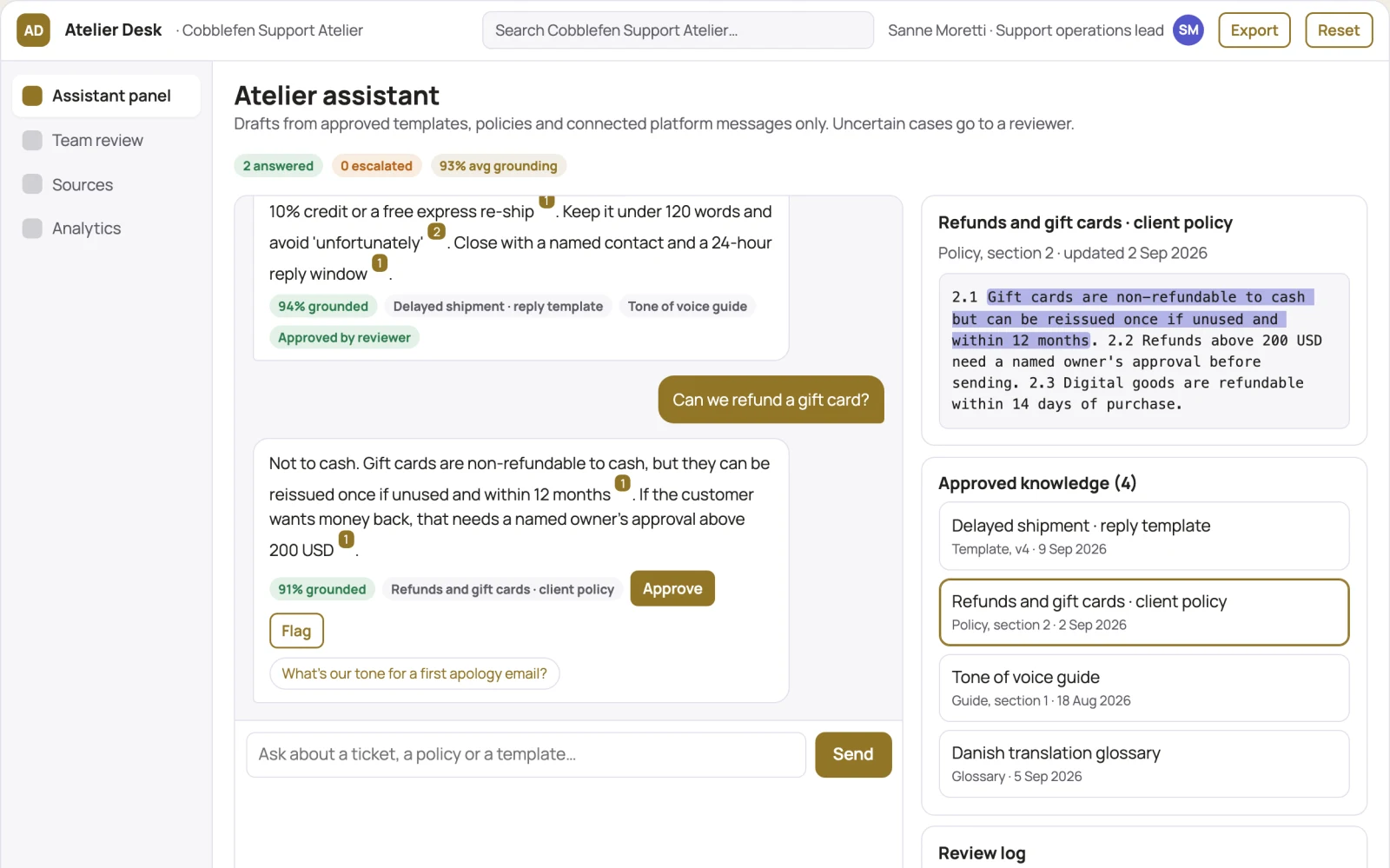Viewport: 1390px width, 868px height.
Task: Select the Refunds and gift cards knowledge card
Action: tap(1144, 612)
